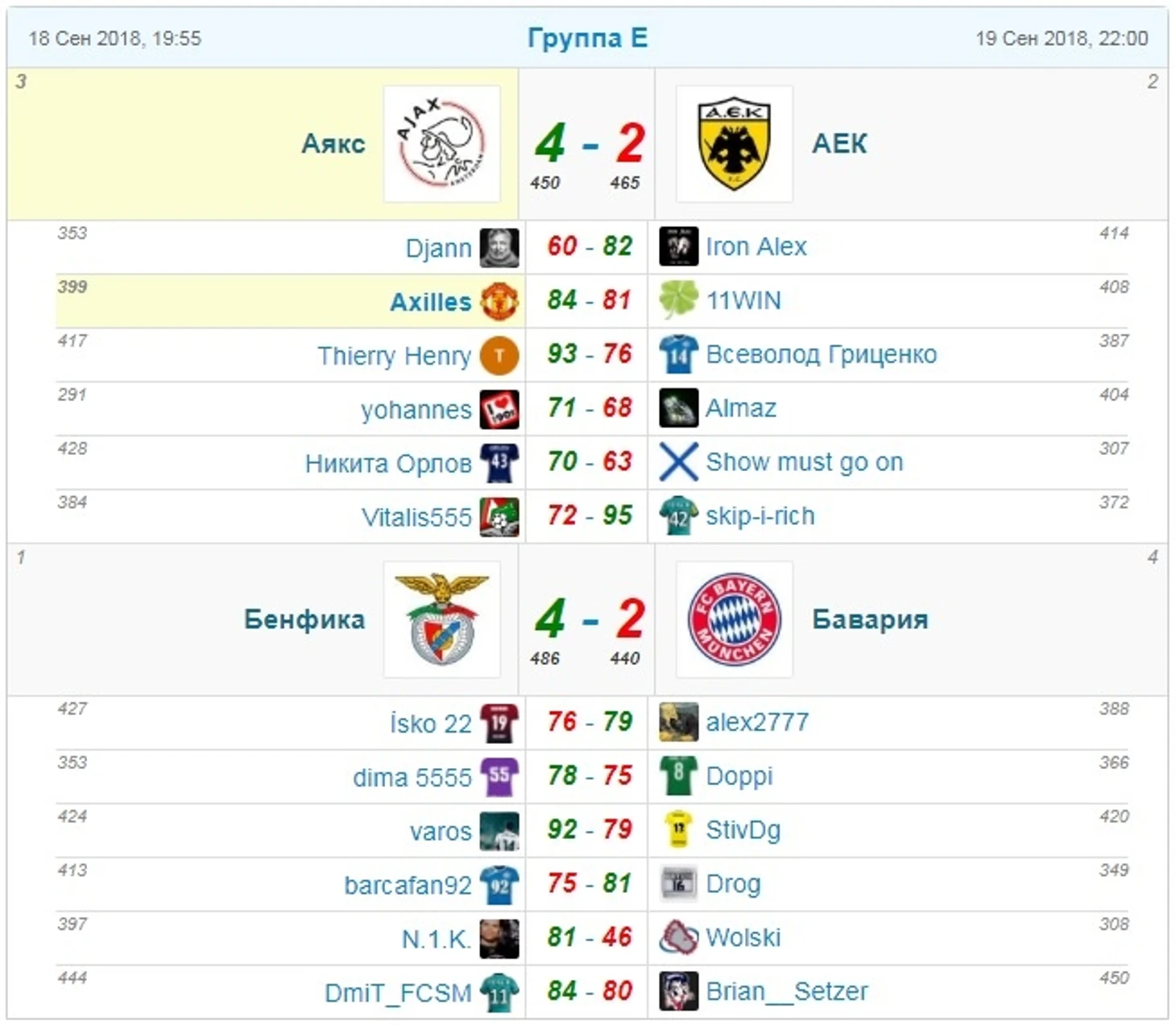1176x1025 pixels.
Task: Click the blue X avatar of Show must go on
Action: 678,461
